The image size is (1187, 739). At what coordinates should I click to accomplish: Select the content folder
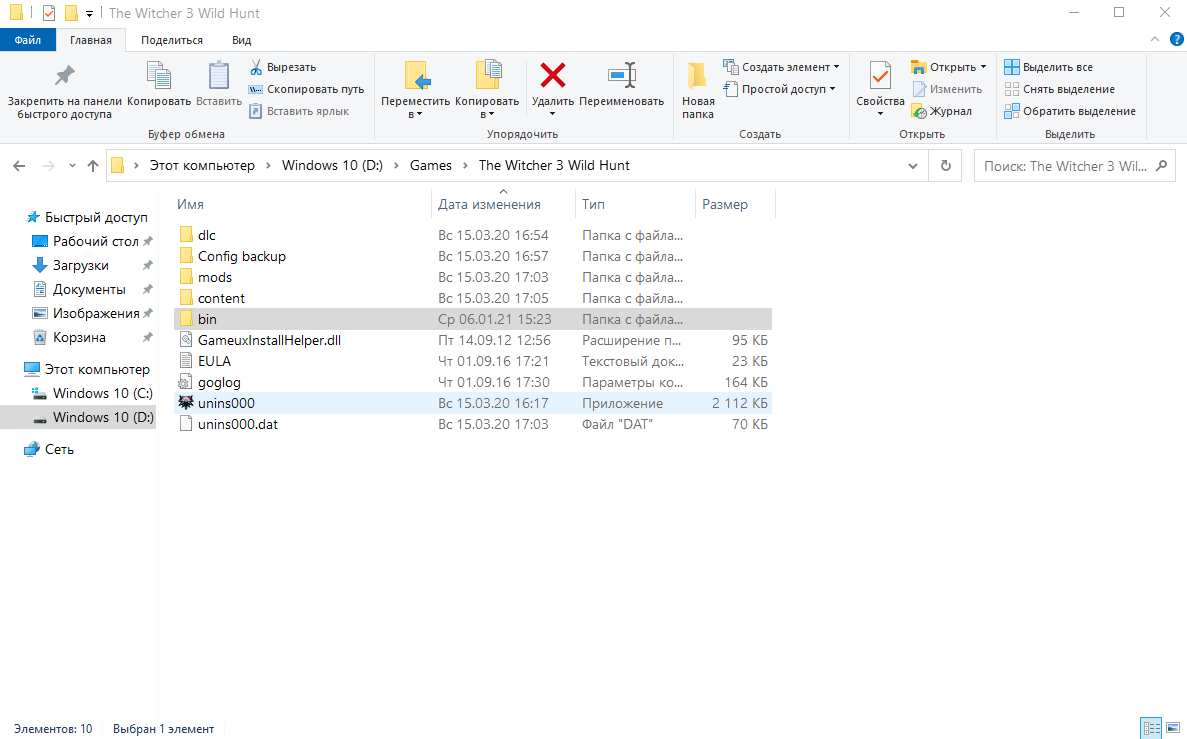pos(473,298)
